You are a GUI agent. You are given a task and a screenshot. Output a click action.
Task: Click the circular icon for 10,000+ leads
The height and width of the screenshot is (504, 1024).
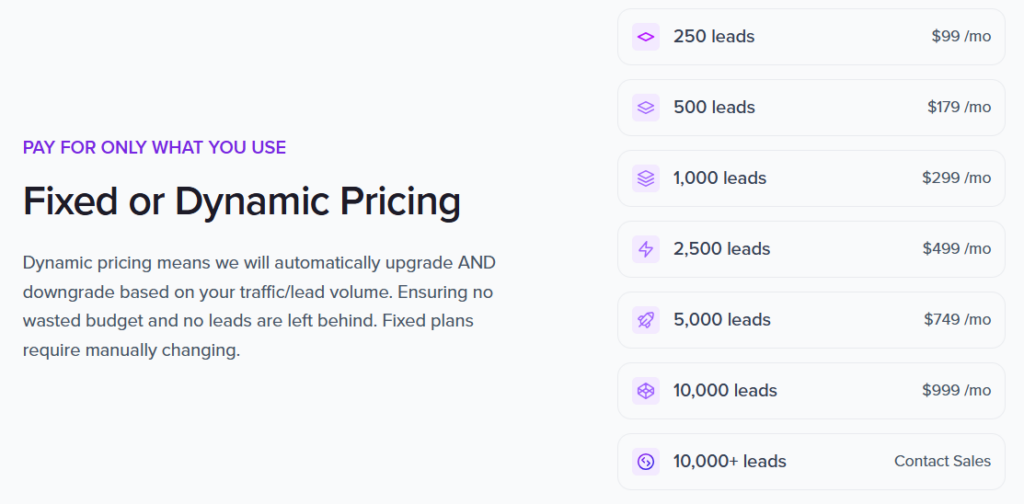click(646, 462)
